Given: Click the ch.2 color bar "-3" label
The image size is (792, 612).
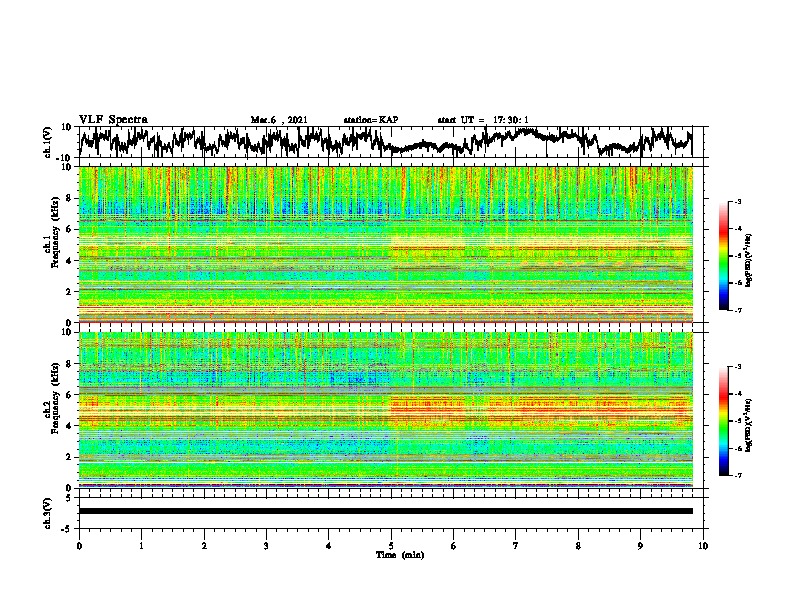Looking at the screenshot, I should point(737,367).
